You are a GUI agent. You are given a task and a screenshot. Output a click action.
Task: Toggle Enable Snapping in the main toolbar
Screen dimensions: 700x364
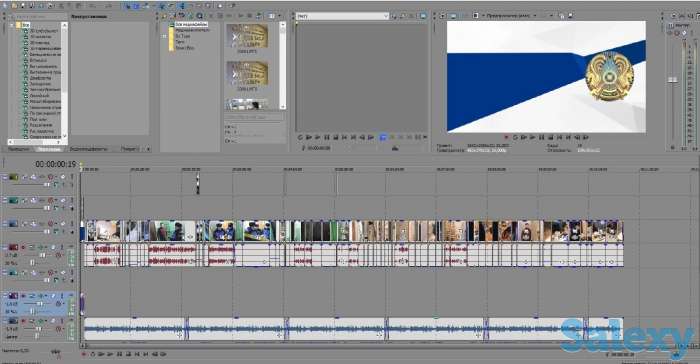point(128,5)
